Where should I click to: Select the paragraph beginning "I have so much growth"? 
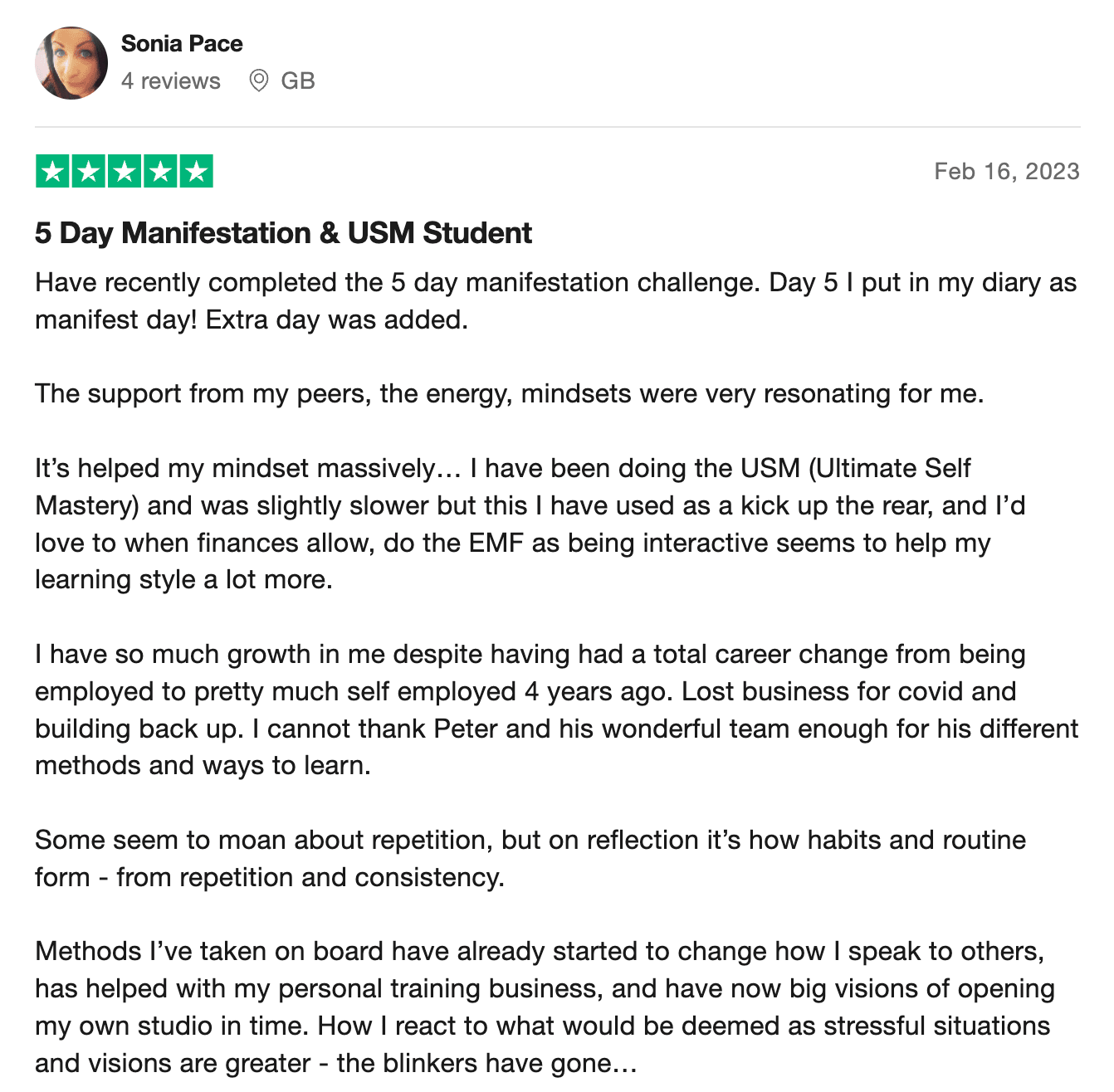556,710
